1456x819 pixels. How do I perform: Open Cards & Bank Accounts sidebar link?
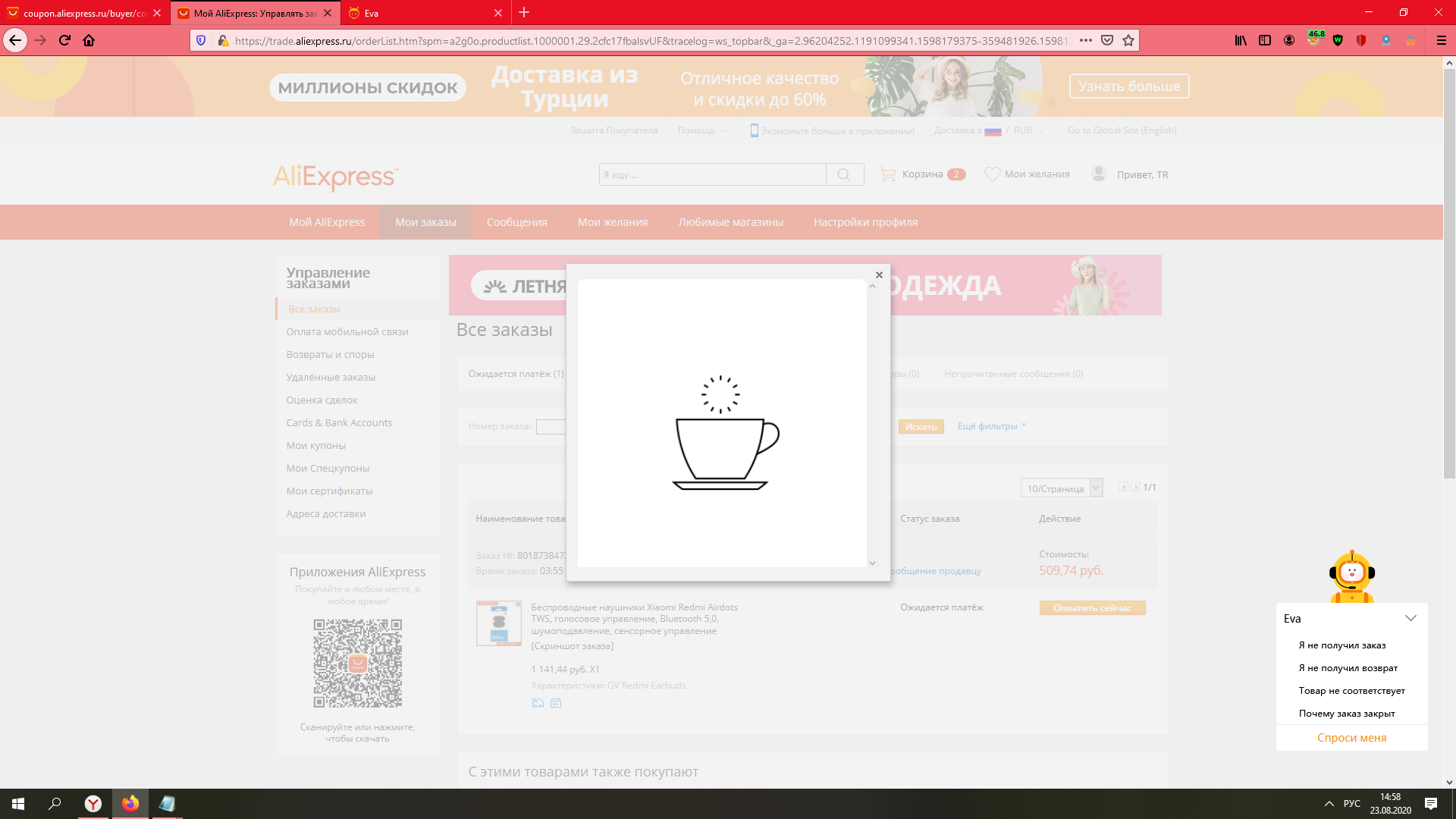pyautogui.click(x=339, y=422)
